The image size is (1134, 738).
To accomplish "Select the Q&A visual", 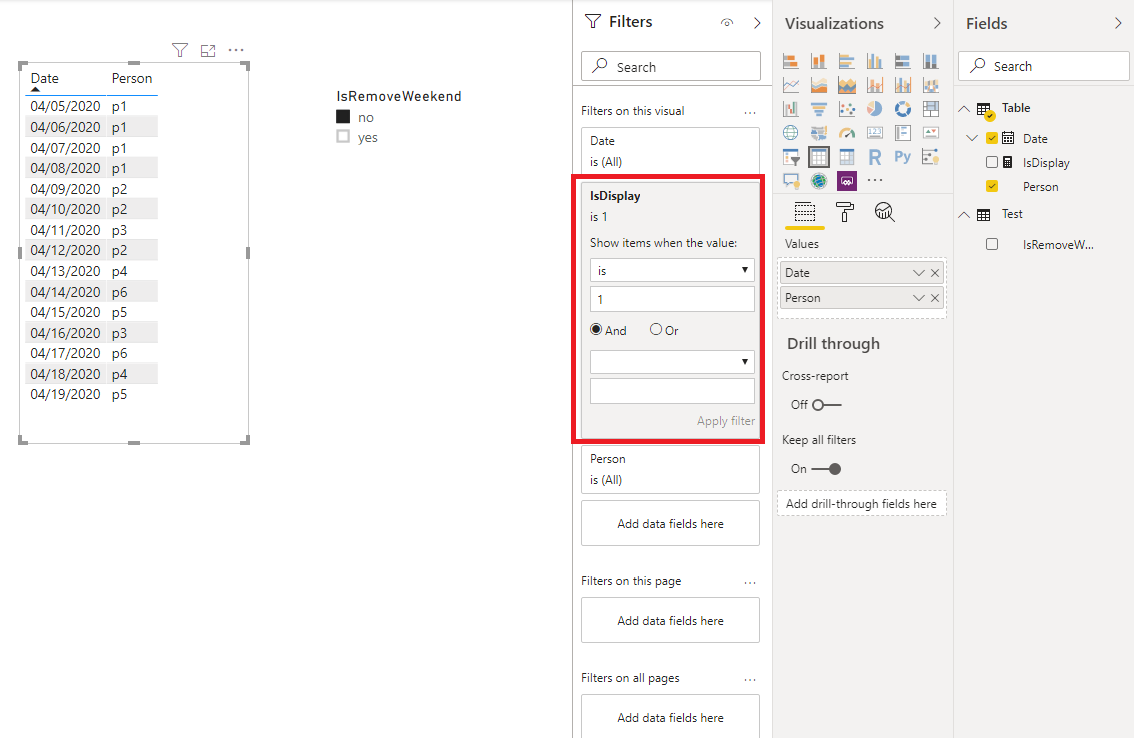I will click(790, 181).
